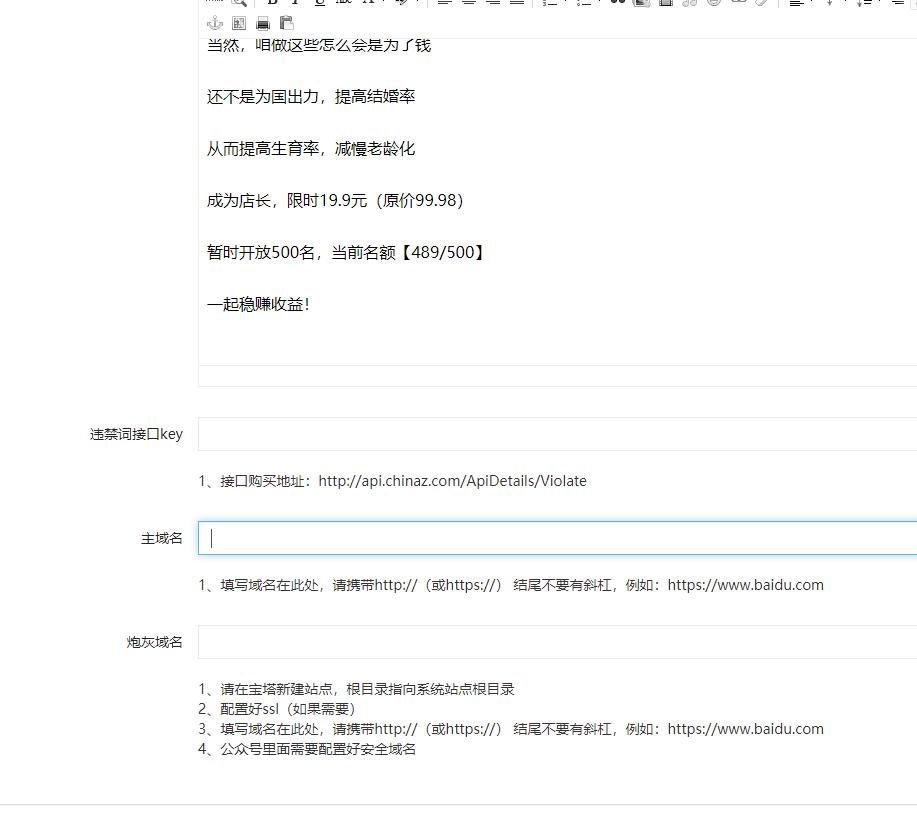Open search and replace magnifier tool
This screenshot has height=815, width=917.
238,3
